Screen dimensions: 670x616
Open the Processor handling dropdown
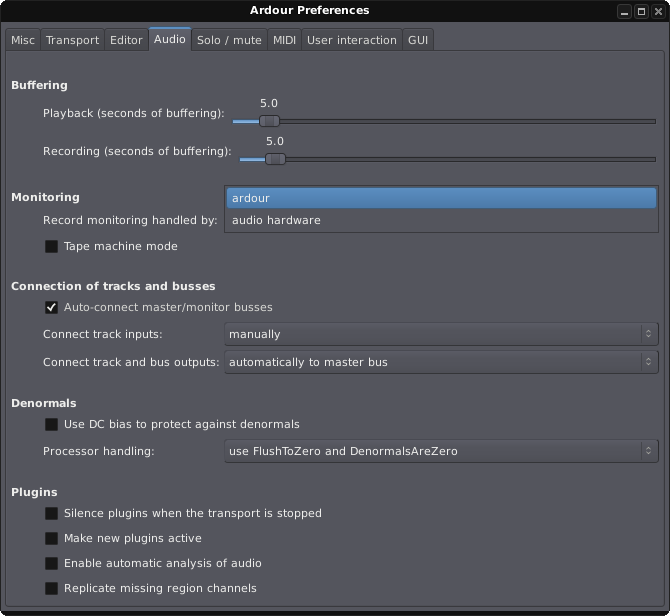[x=441, y=451]
